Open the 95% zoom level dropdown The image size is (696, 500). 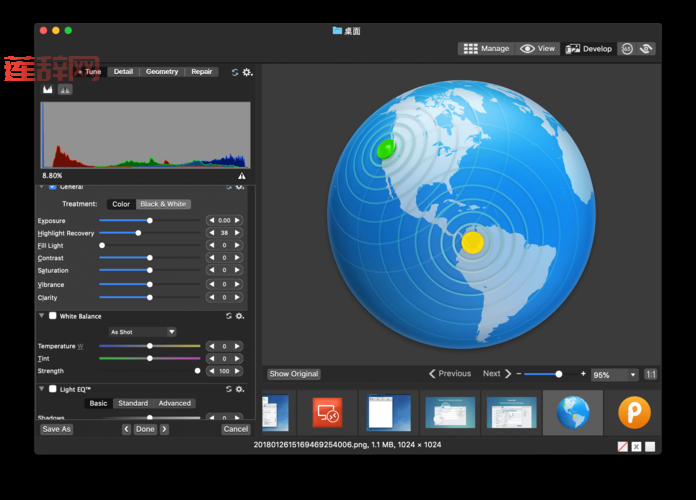(614, 375)
